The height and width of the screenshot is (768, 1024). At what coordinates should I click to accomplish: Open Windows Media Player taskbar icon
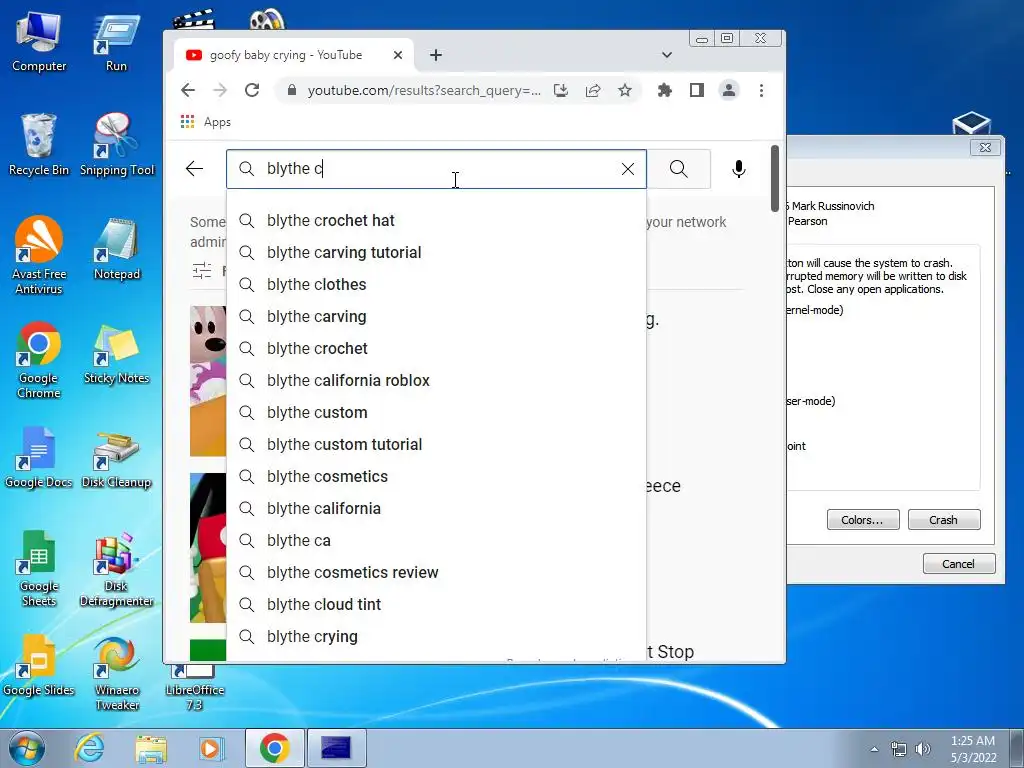click(x=212, y=748)
